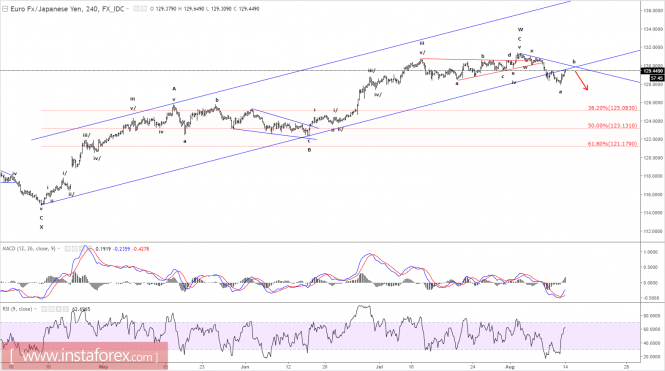Open RSI indicator settings icon
The height and width of the screenshot is (371, 665).
pos(51,309)
